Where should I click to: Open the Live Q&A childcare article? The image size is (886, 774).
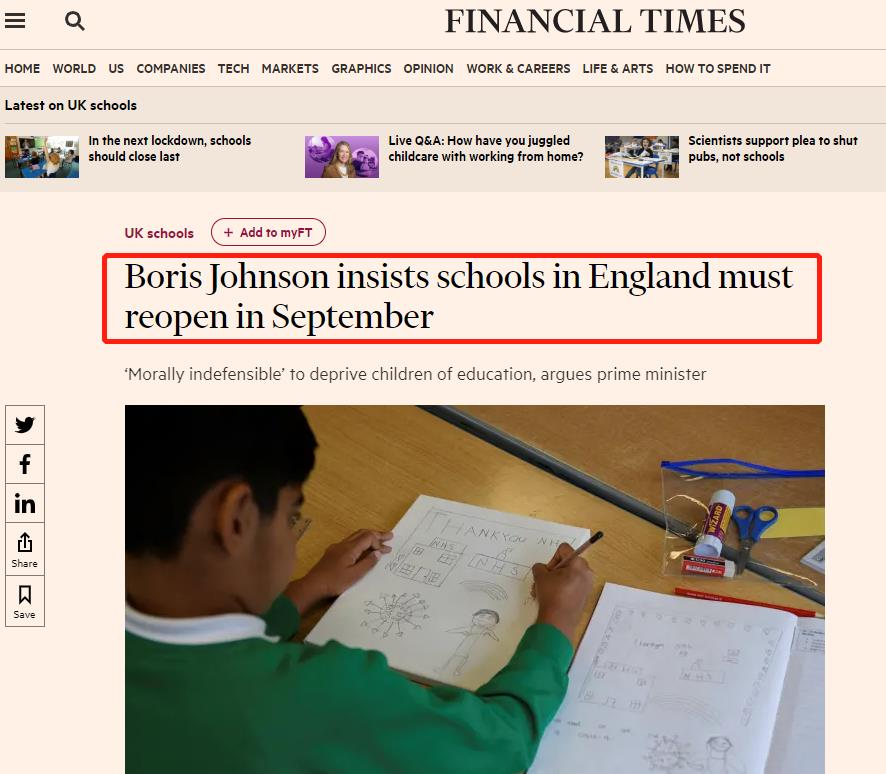pos(485,149)
